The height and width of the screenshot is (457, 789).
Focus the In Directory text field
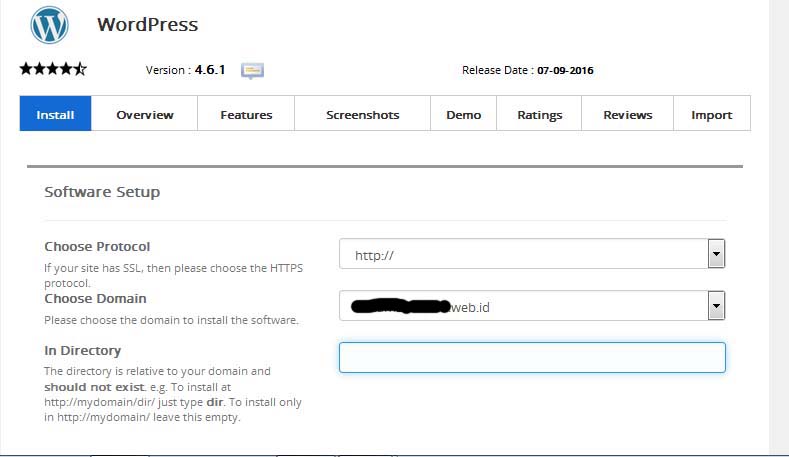click(531, 358)
